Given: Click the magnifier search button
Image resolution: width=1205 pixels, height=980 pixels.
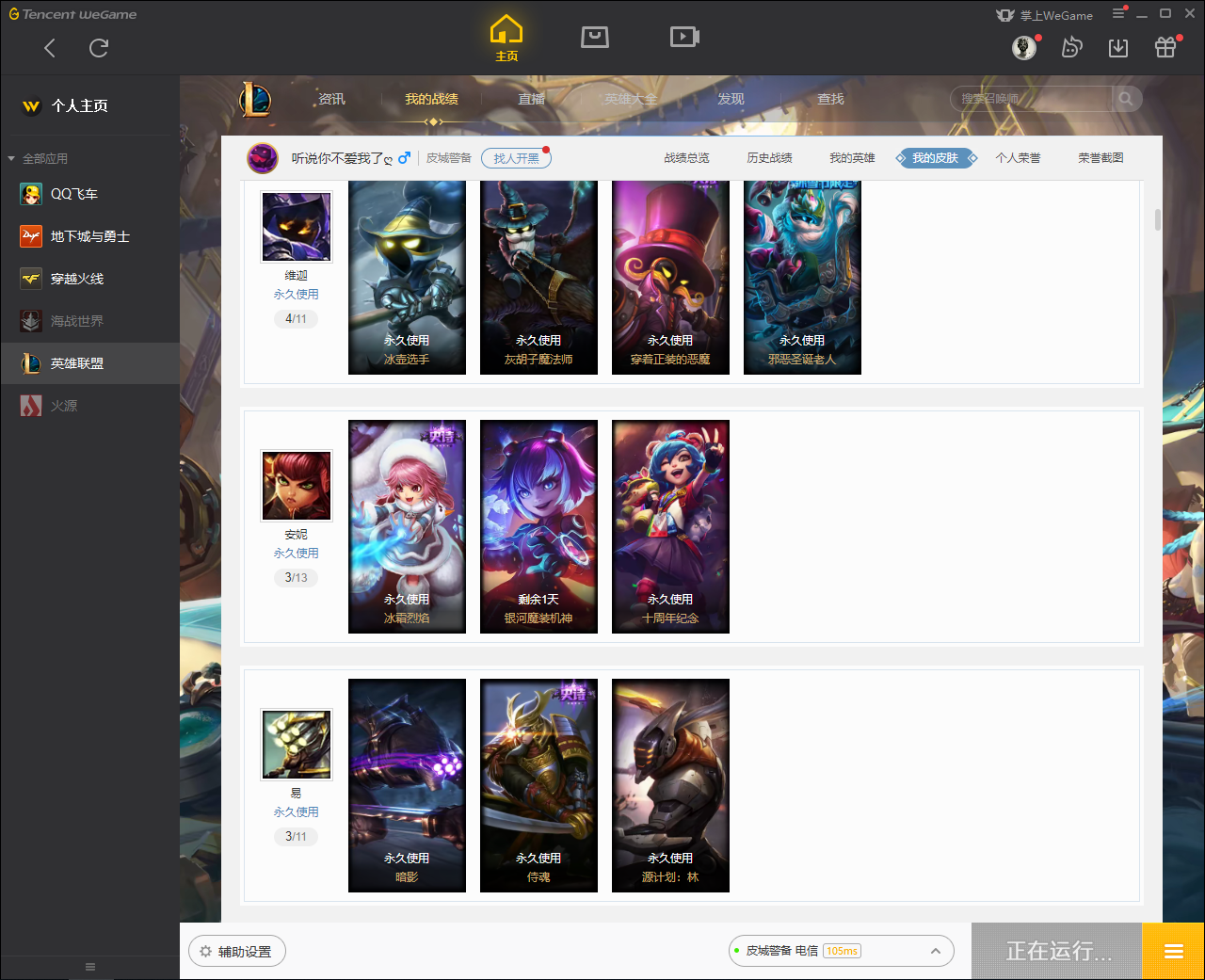Looking at the screenshot, I should click(1126, 99).
